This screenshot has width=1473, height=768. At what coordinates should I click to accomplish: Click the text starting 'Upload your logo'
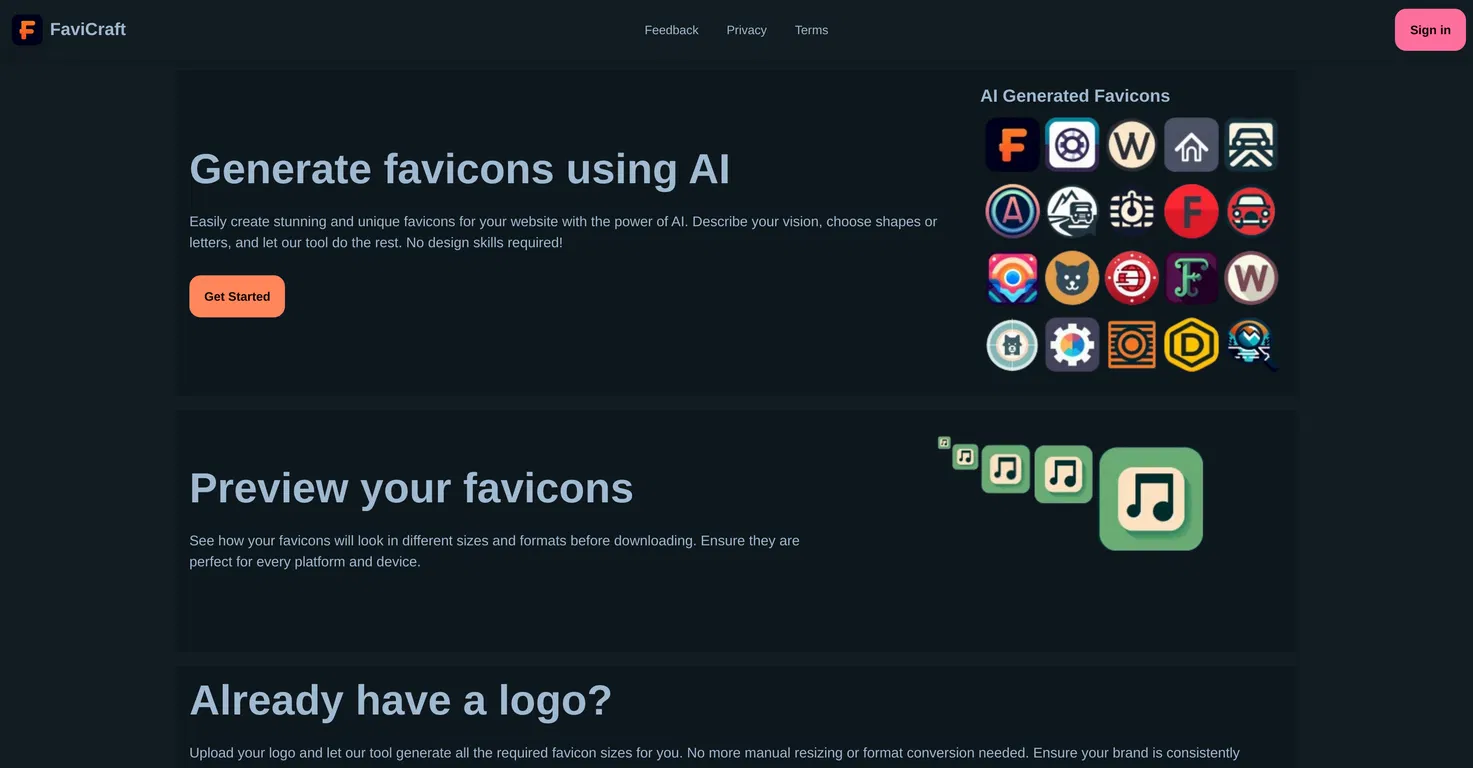pos(714,753)
